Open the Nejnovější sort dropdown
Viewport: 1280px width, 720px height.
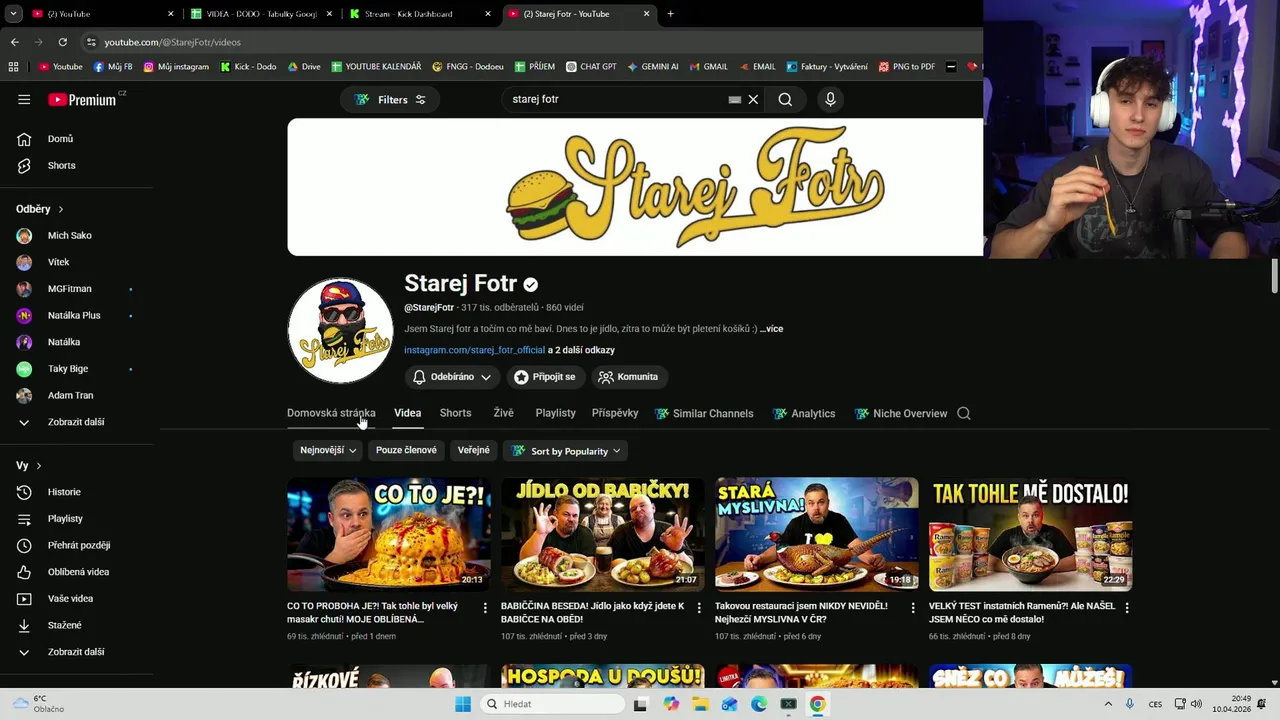coord(328,451)
